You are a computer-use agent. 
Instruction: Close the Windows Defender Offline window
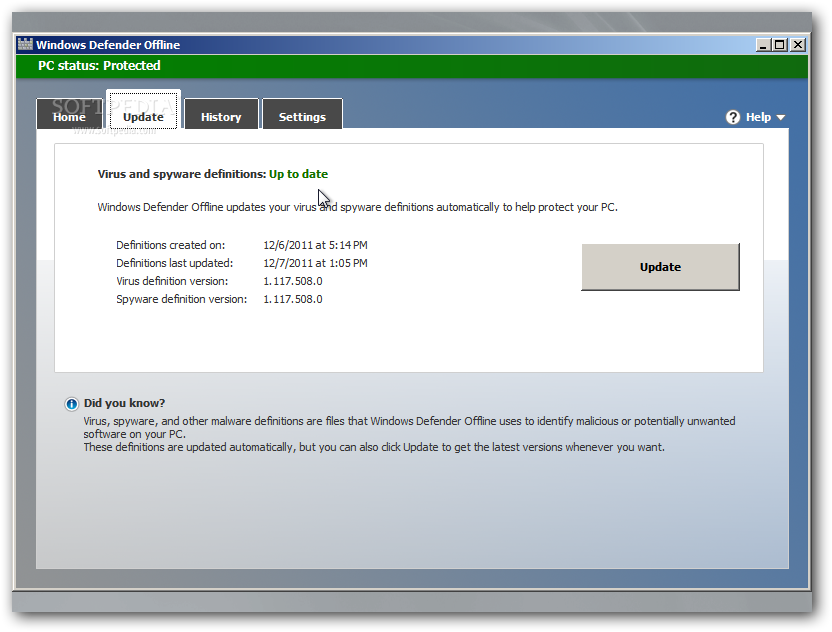798,45
